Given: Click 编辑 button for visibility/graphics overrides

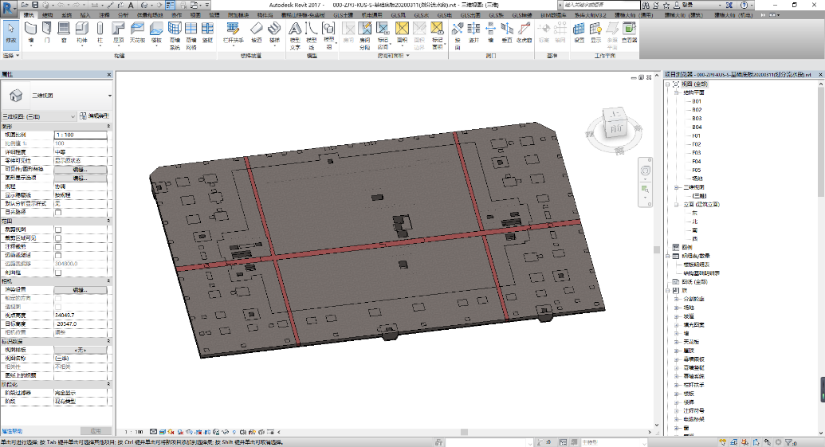Looking at the screenshot, I should click(x=80, y=169).
